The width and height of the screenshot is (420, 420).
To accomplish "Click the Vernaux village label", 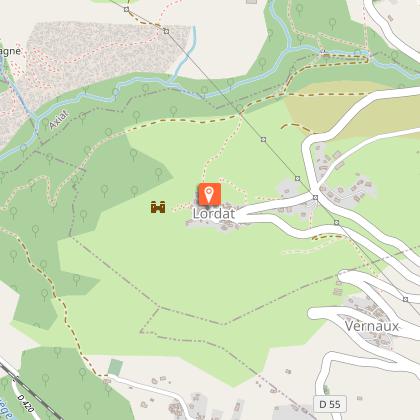I will (372, 326).
